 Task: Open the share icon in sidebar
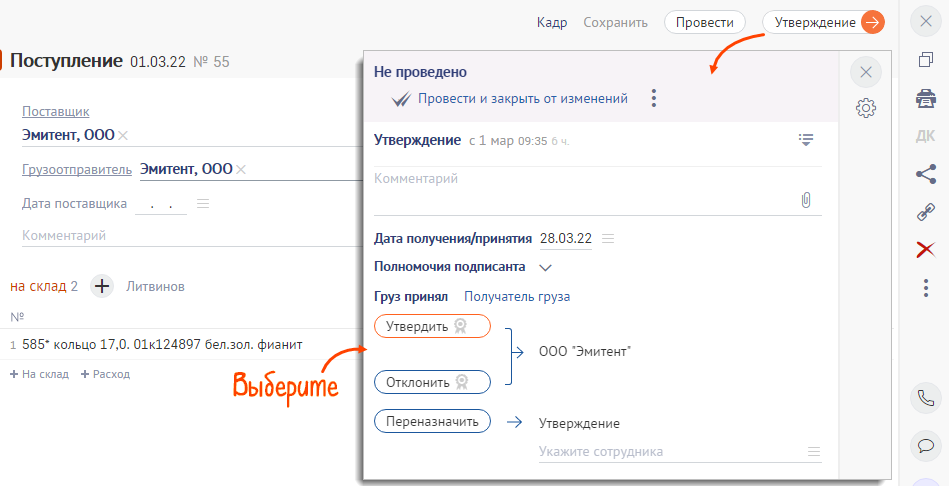926,173
